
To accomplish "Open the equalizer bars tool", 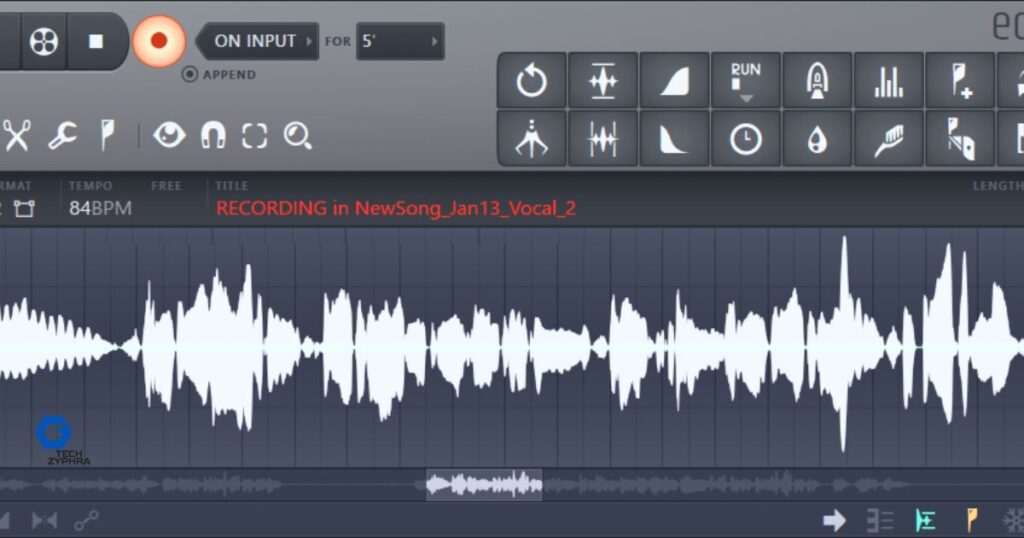I will click(x=888, y=81).
